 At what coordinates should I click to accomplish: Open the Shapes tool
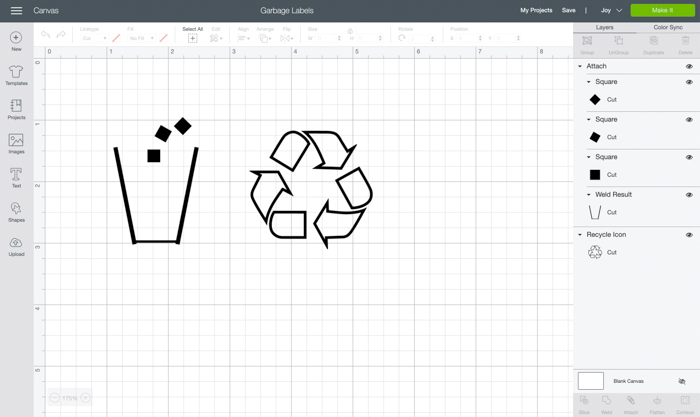(x=16, y=212)
